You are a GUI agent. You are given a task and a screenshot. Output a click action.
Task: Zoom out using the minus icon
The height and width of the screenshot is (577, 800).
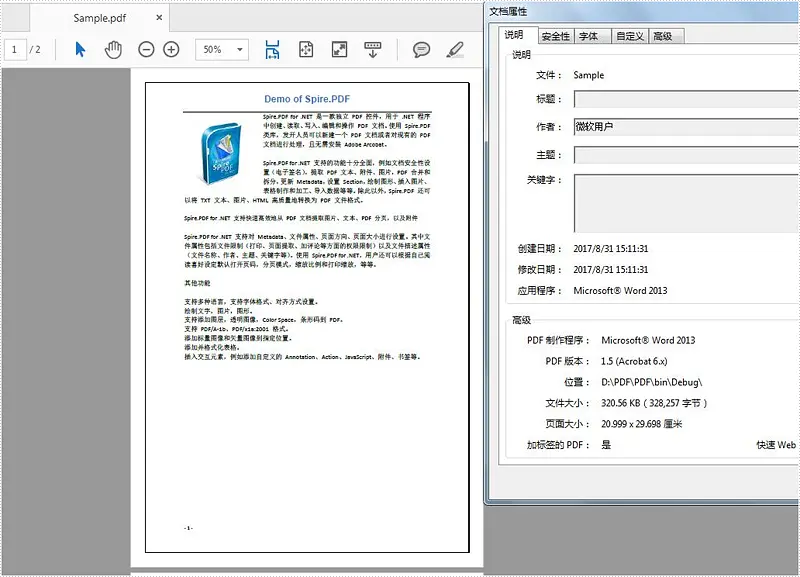pos(145,47)
